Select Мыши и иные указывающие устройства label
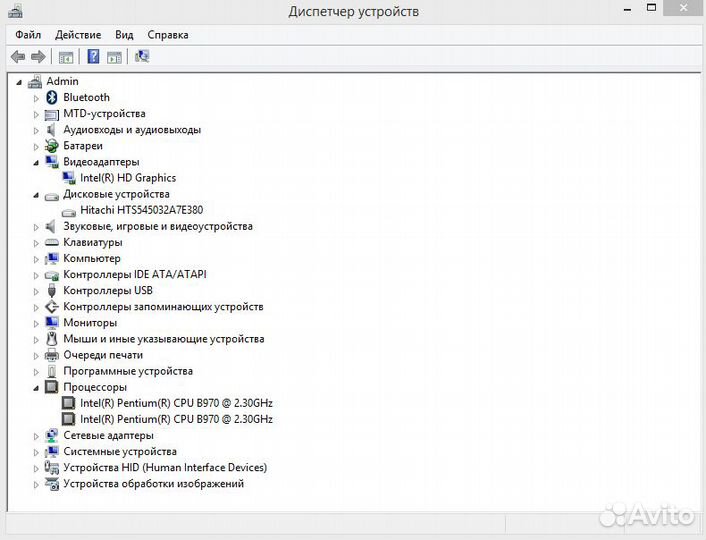706x540 pixels. [163, 339]
